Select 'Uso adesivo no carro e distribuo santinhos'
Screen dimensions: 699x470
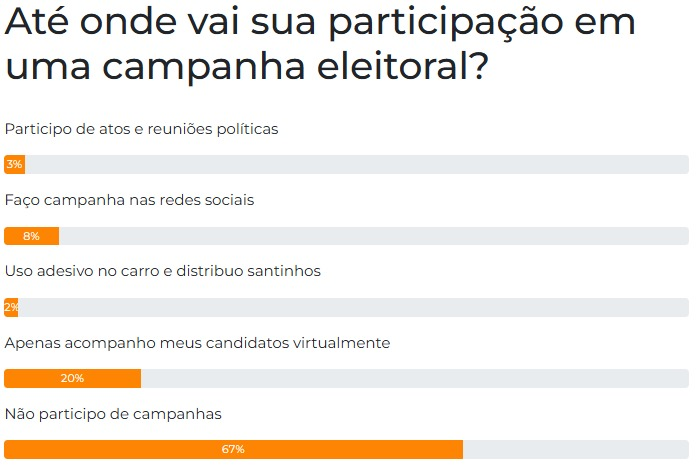point(163,271)
